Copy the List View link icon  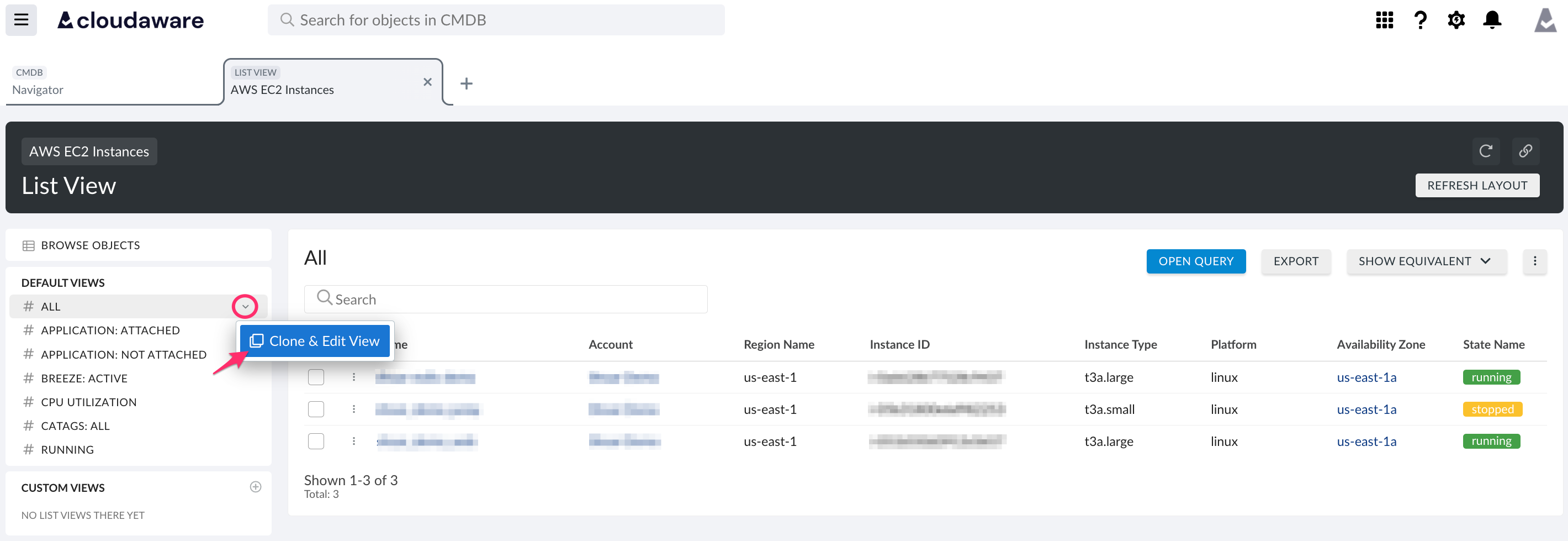coord(1526,151)
